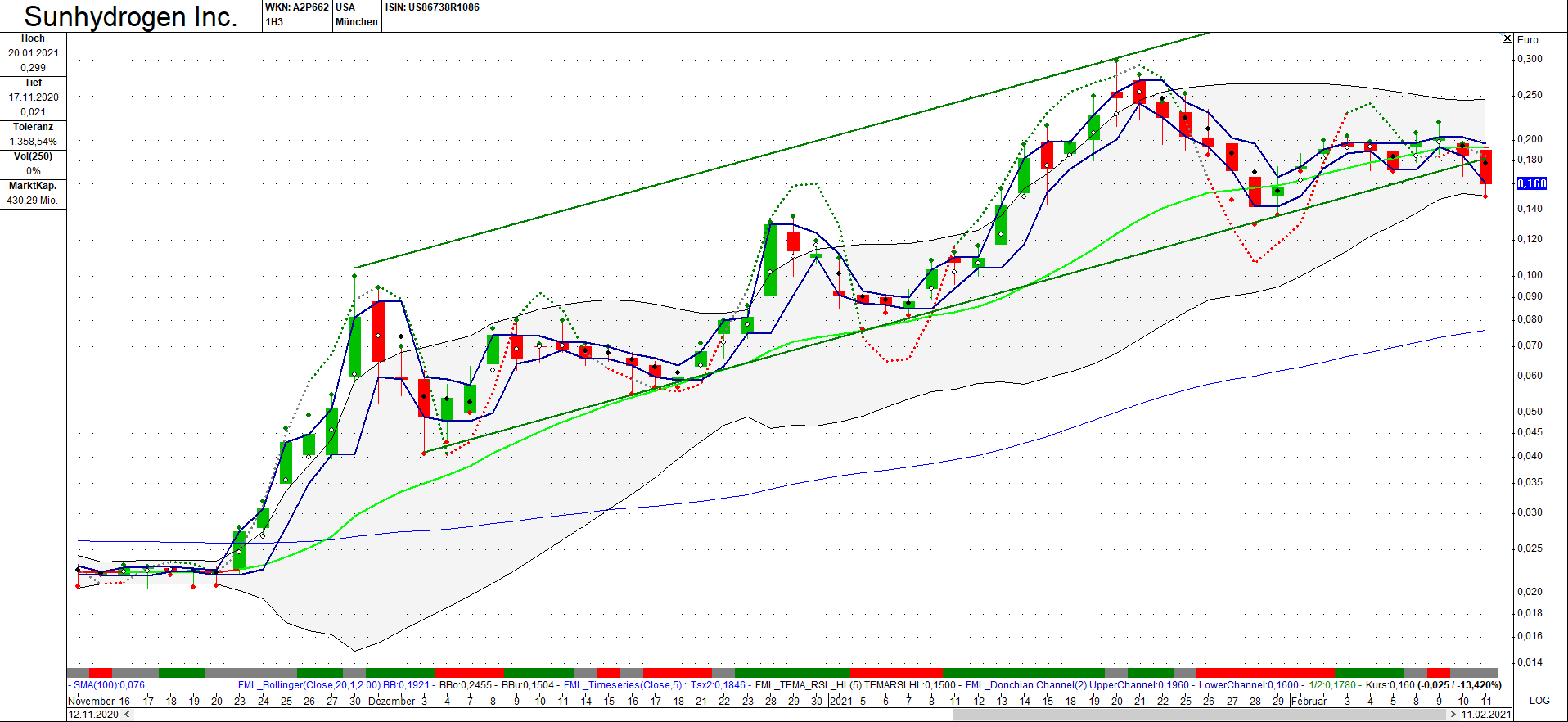Click the Februar month label on time axis
This screenshot has width=1568, height=722.
[1309, 701]
